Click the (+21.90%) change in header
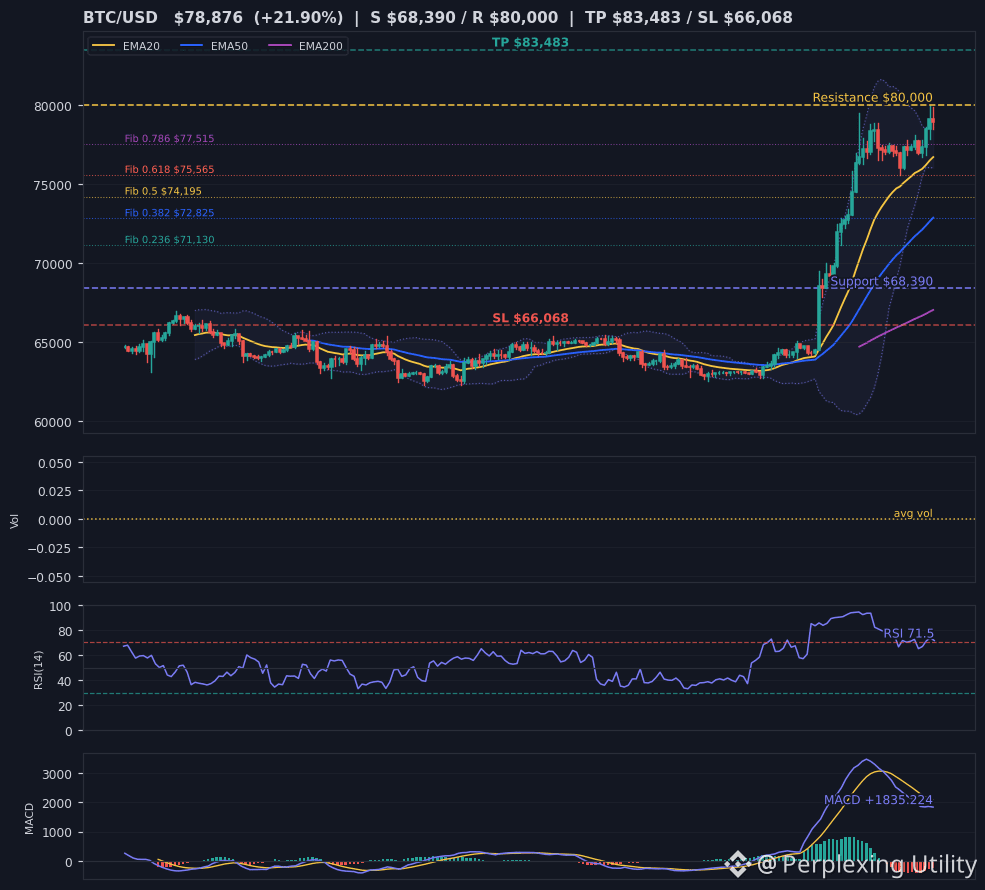 (298, 18)
